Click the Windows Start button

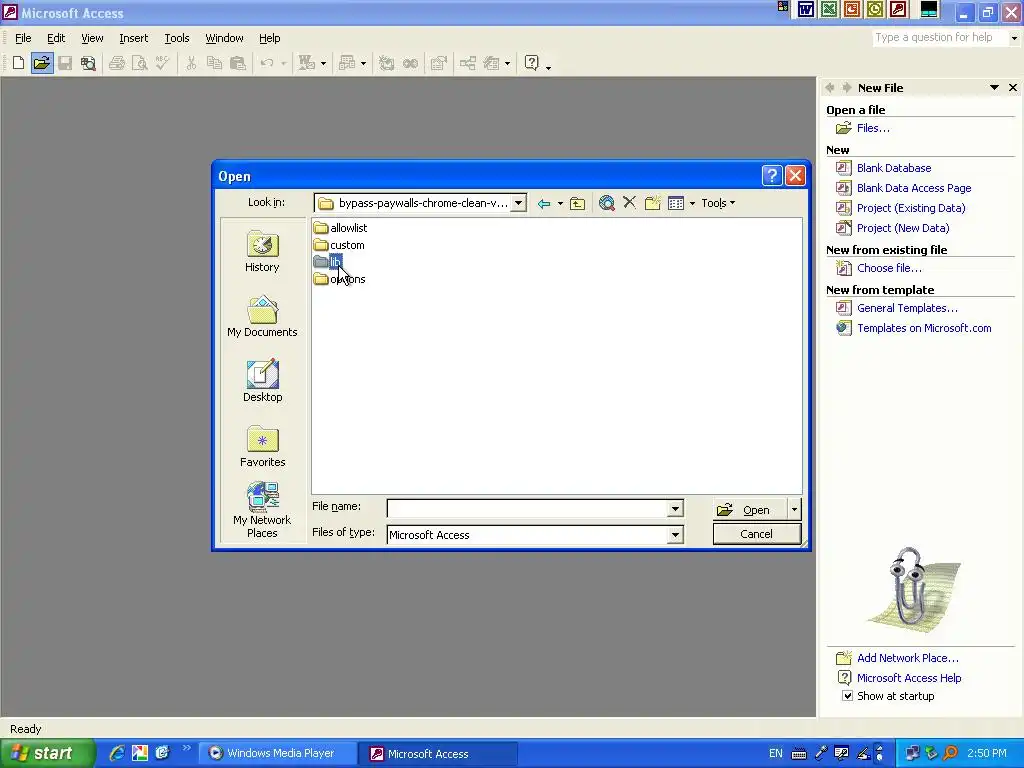(x=46, y=754)
